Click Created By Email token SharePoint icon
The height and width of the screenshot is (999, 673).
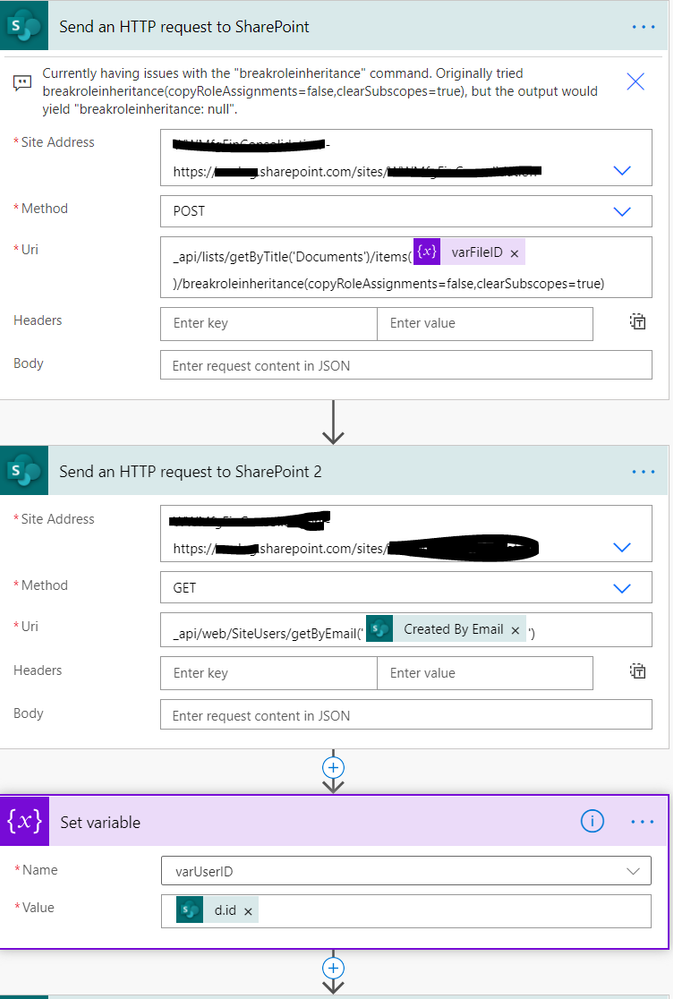point(379,629)
